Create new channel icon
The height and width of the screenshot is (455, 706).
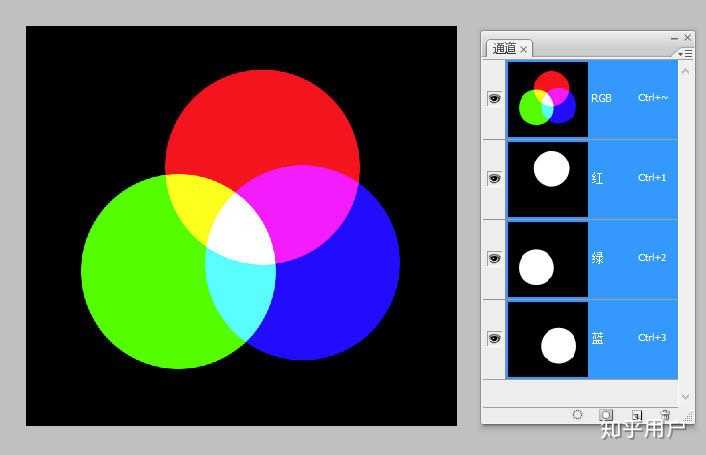[637, 414]
